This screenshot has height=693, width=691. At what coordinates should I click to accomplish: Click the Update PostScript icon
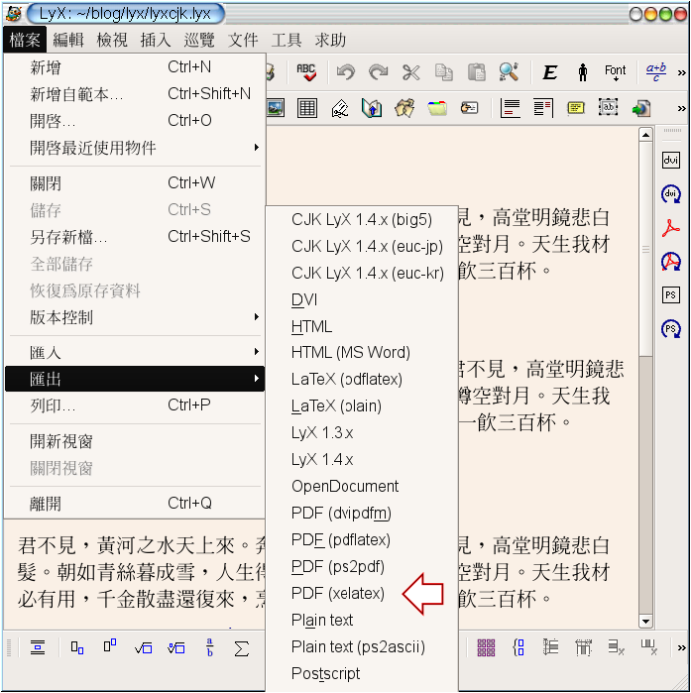coord(671,329)
